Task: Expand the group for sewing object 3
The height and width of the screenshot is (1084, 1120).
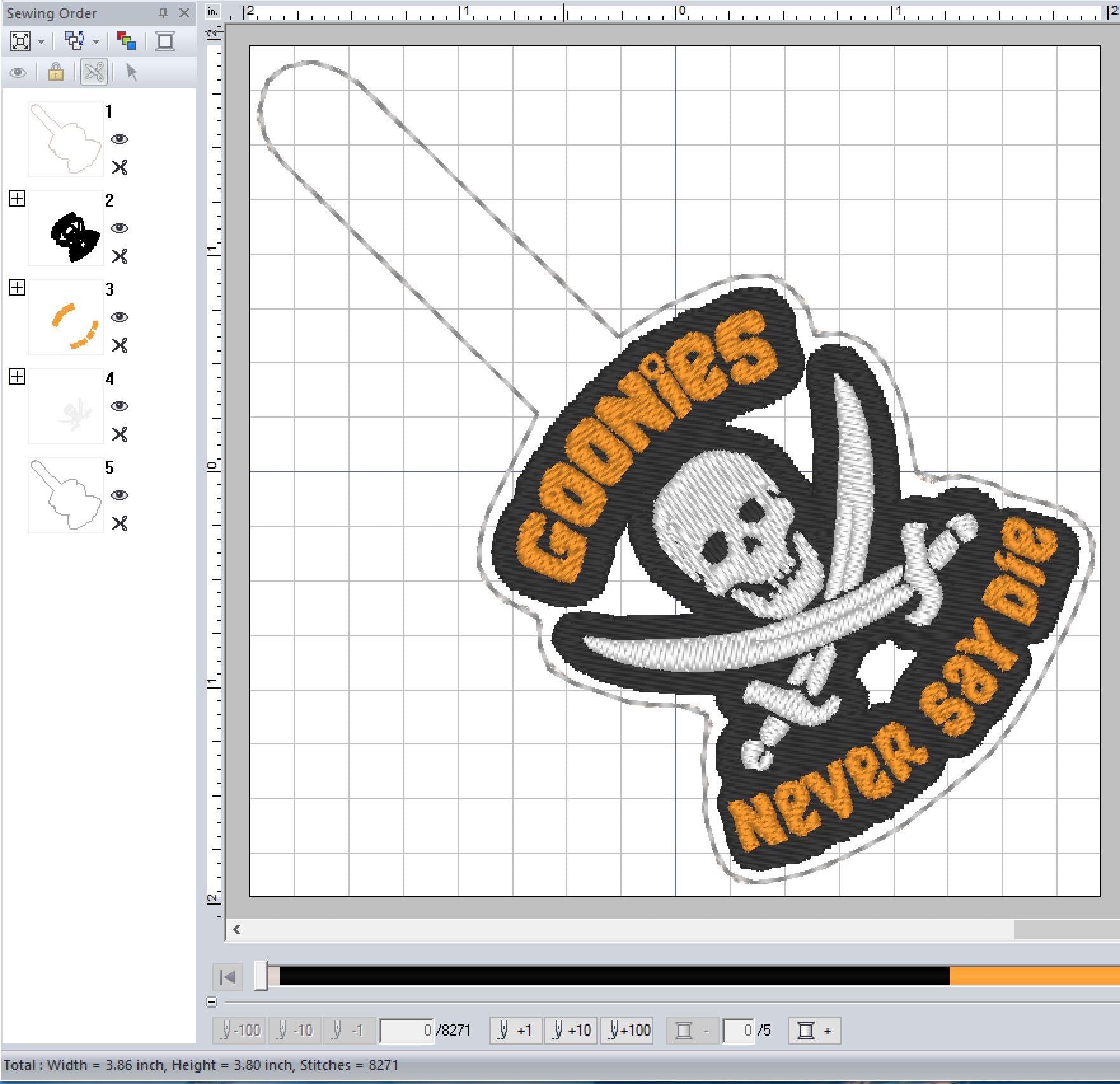Action: (17, 288)
